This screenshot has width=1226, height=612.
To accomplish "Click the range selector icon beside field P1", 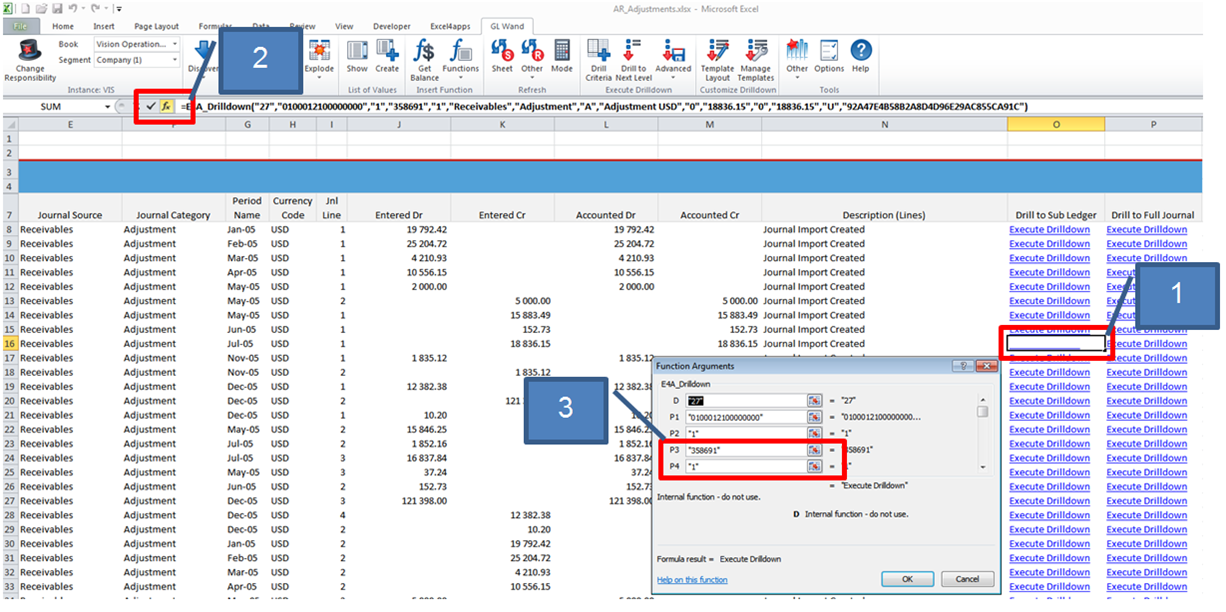I will [x=815, y=417].
